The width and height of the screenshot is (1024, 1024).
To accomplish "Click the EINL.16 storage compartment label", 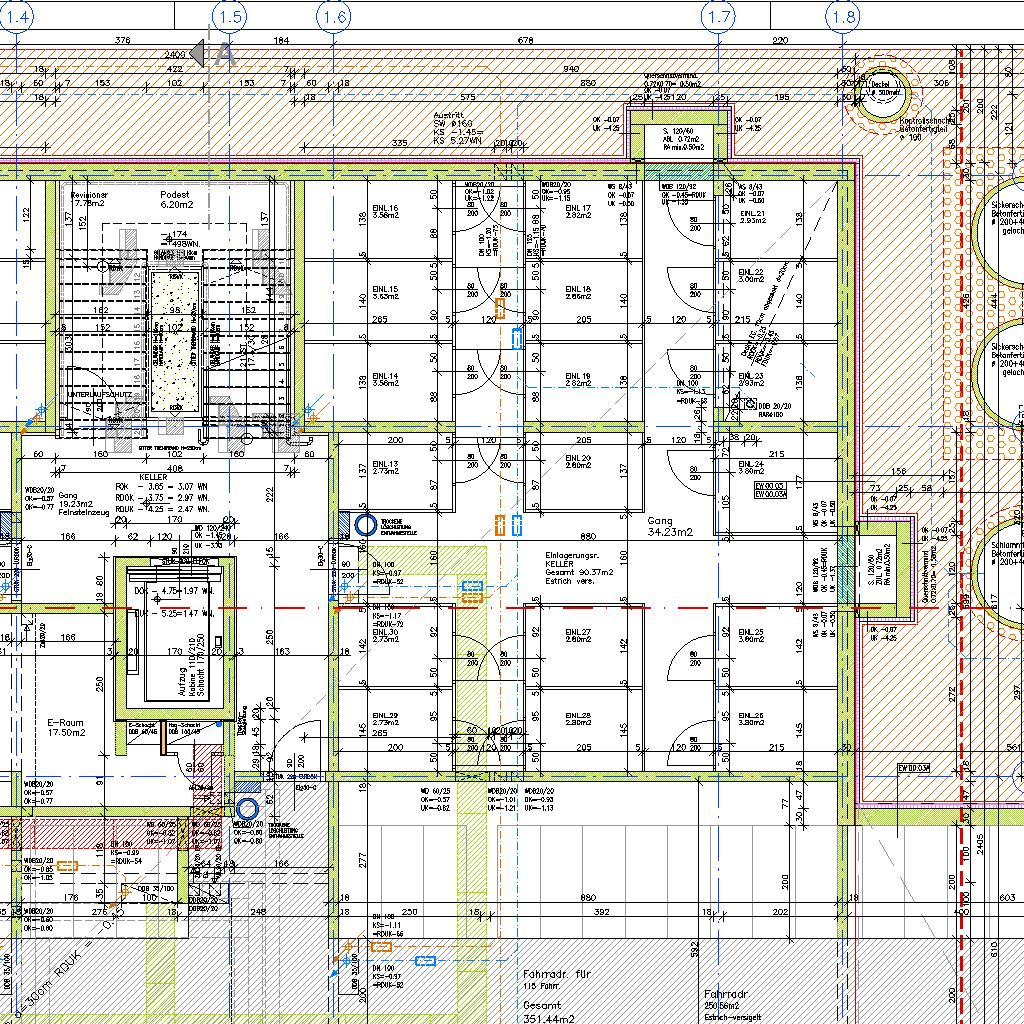I will [386, 211].
